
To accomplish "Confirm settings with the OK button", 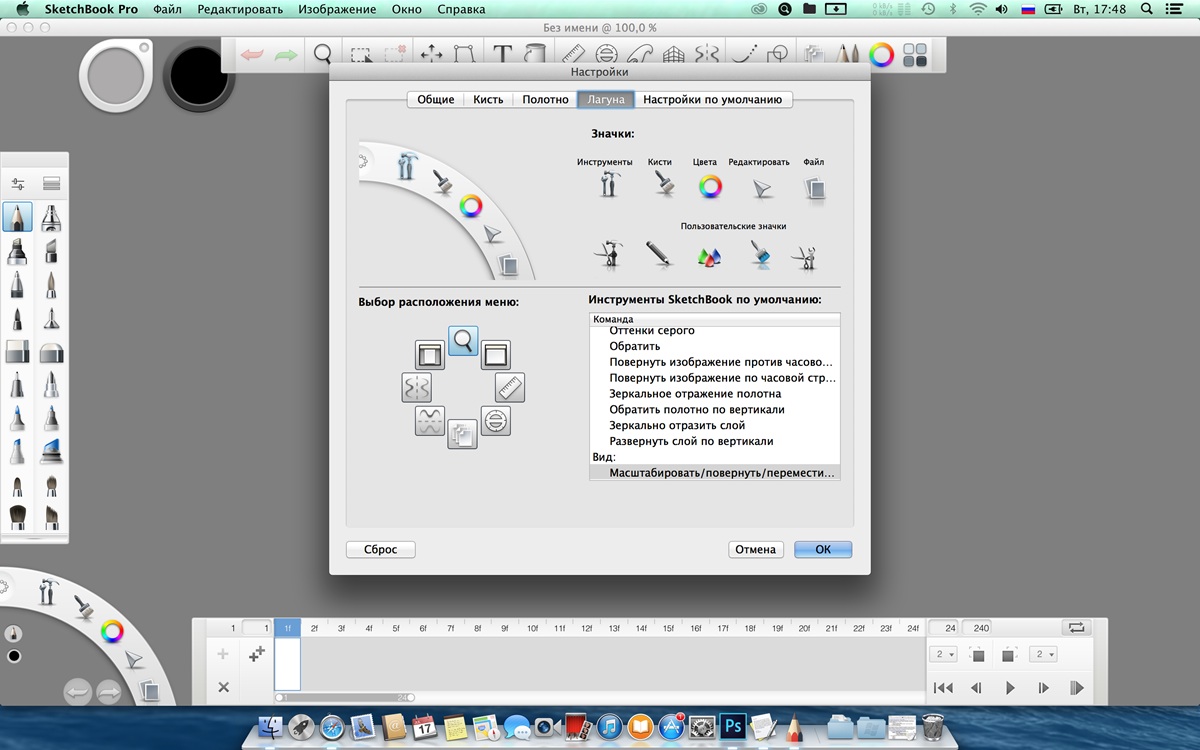I will coord(823,549).
